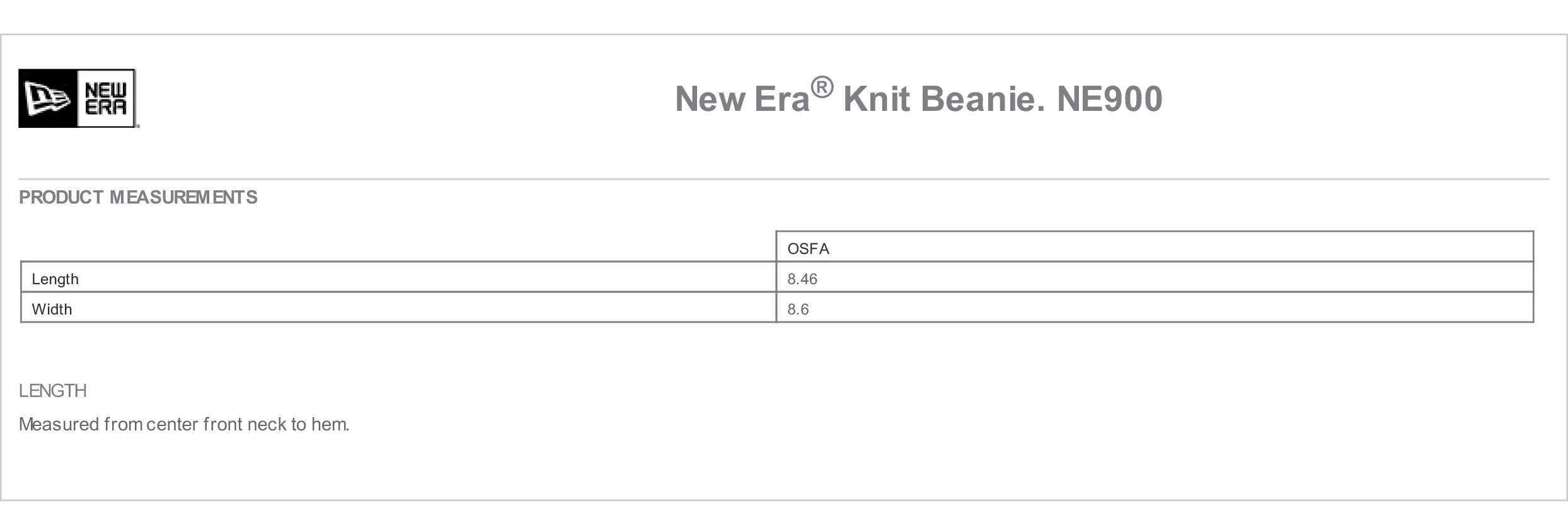Image resolution: width=1568 pixels, height=518 pixels.
Task: Click the NEW ERA wordmark in the logo
Action: point(106,99)
